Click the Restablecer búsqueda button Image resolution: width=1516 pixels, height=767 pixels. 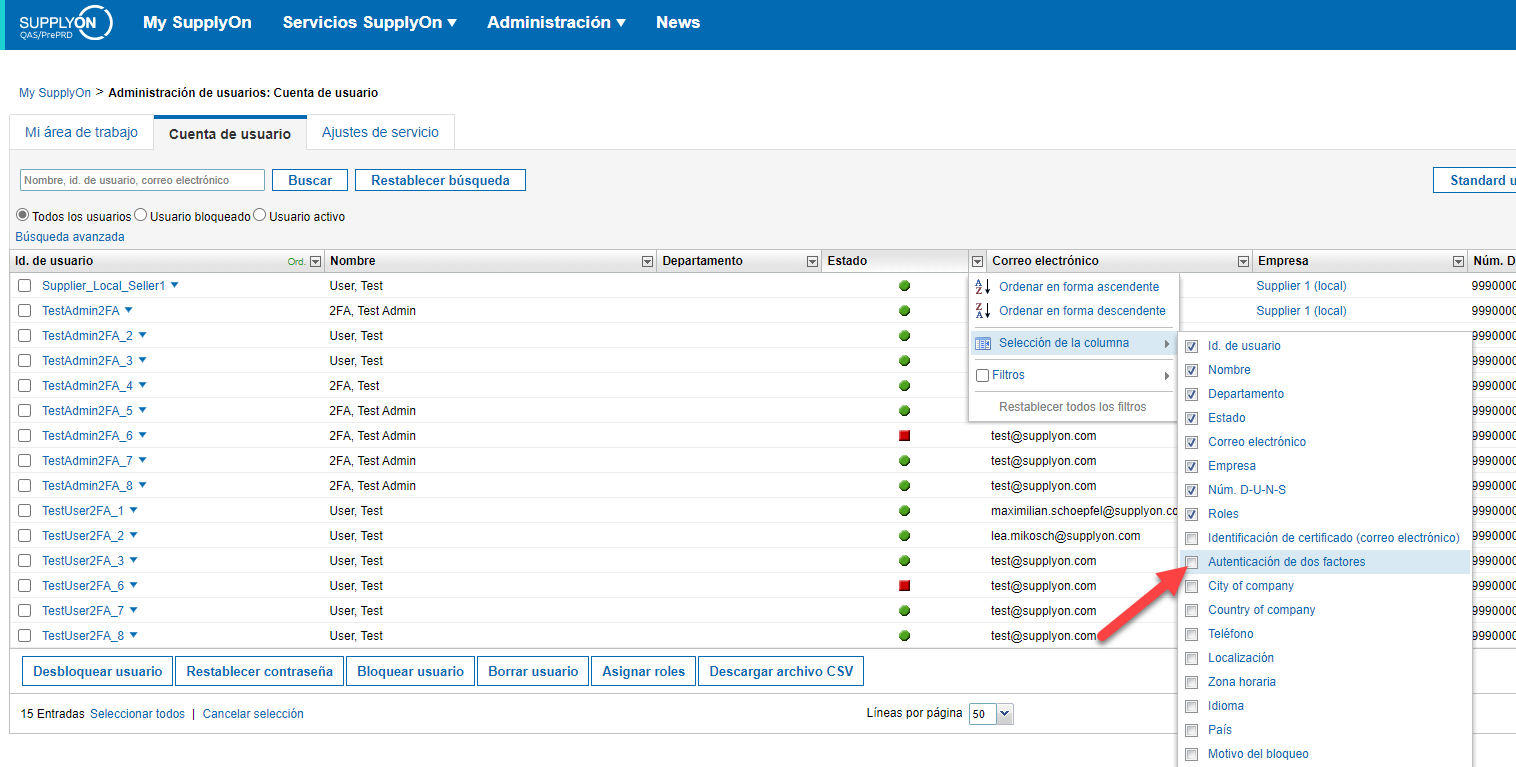click(x=440, y=180)
